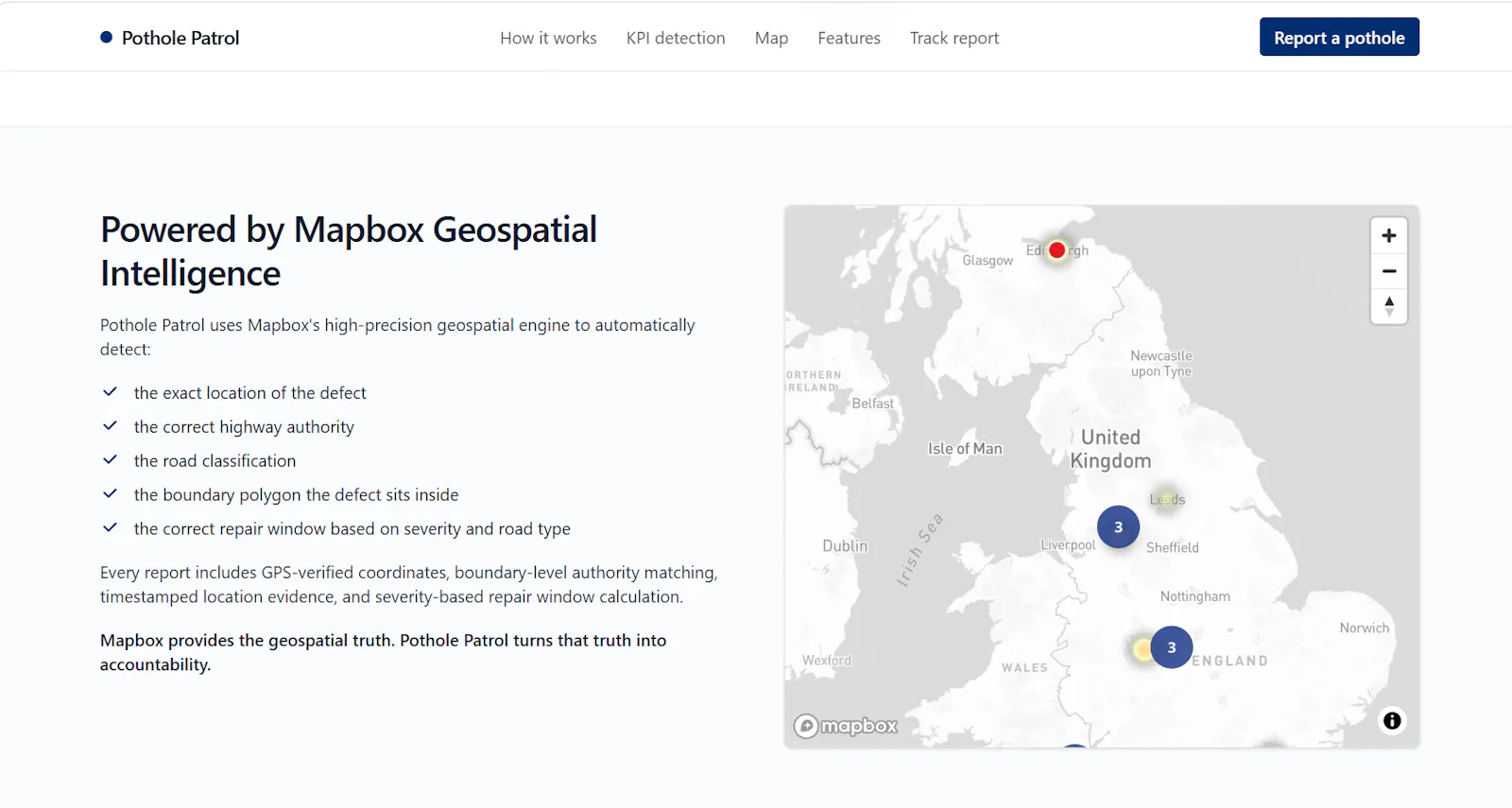
Task: Open the map attribution info icon
Action: pos(1392,720)
